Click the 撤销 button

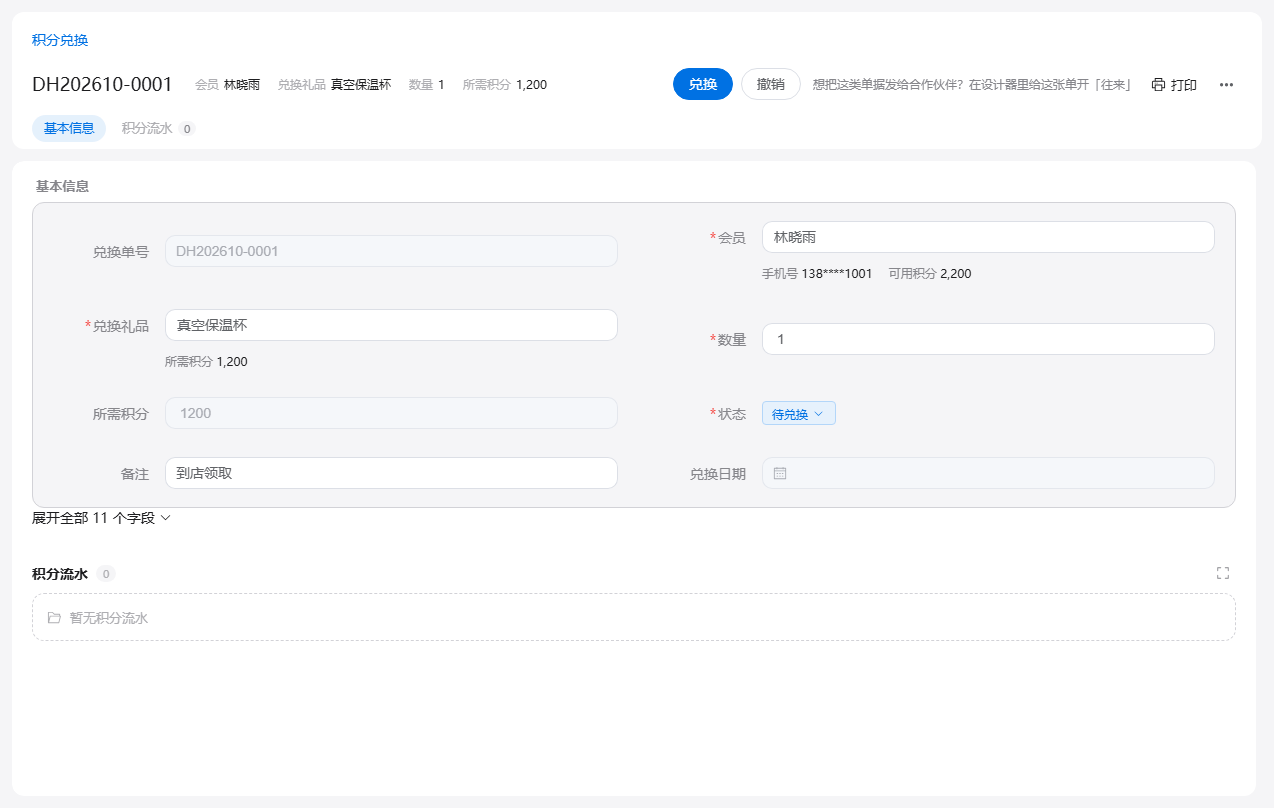[x=770, y=84]
